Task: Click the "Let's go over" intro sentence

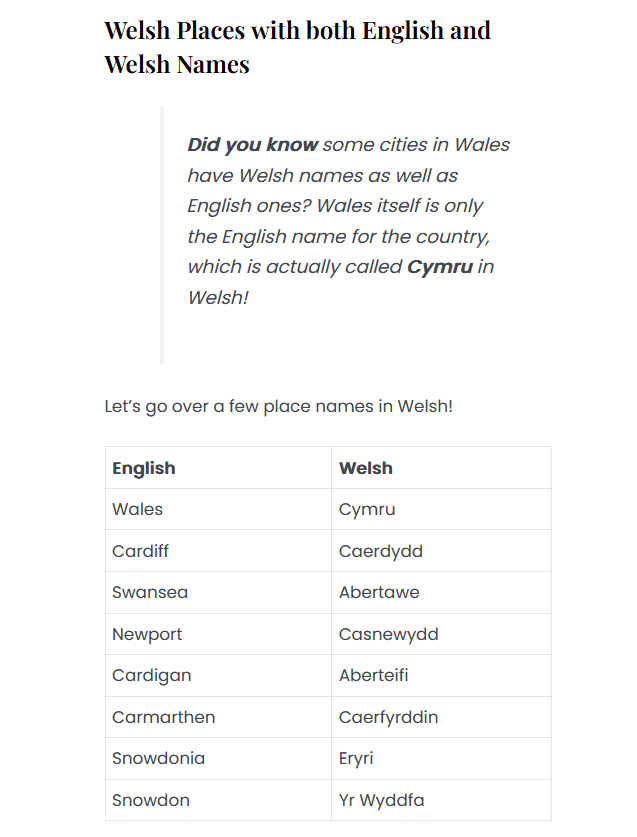Action: click(278, 407)
